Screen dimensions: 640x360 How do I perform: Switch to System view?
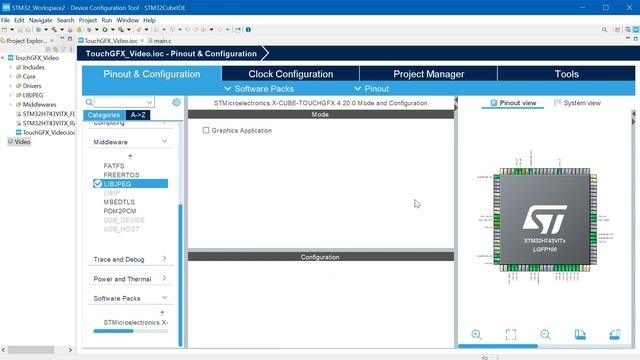577,103
